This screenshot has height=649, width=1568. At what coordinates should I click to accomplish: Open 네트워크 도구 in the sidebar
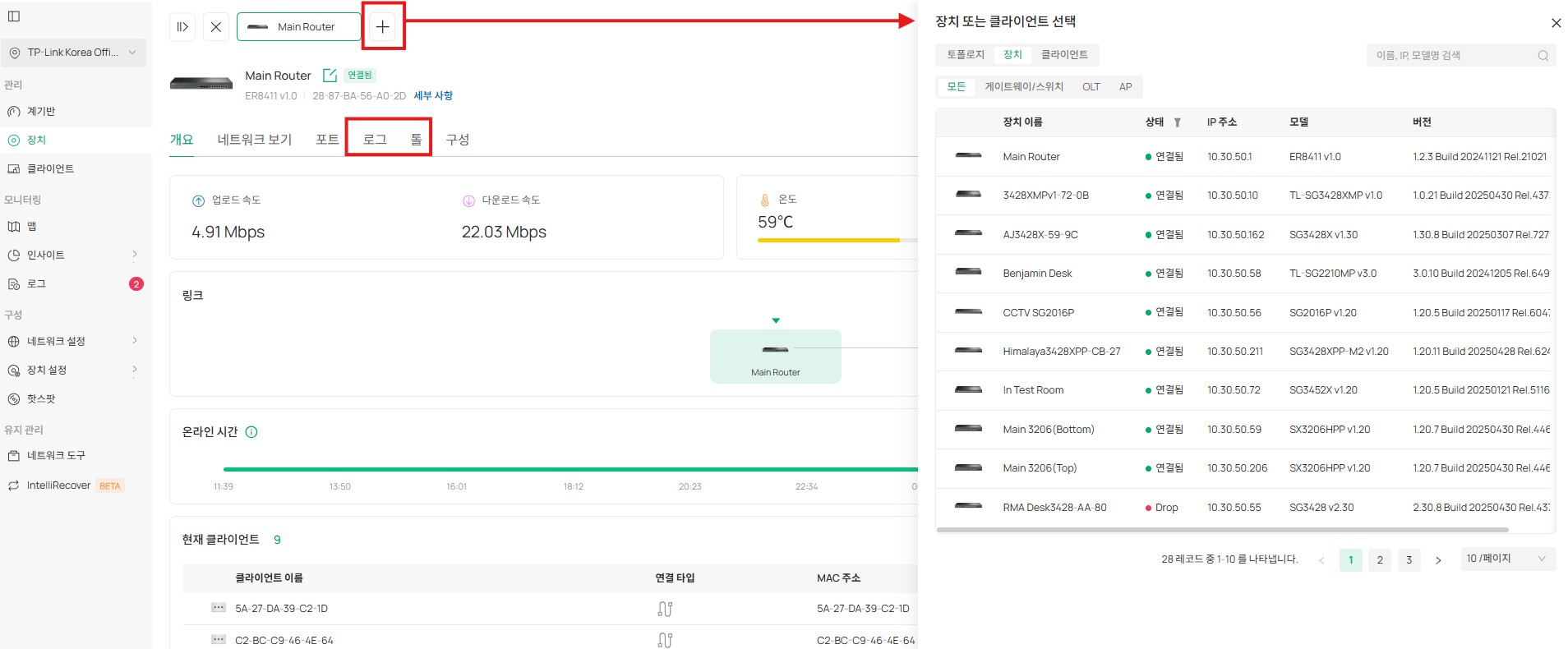(x=56, y=456)
